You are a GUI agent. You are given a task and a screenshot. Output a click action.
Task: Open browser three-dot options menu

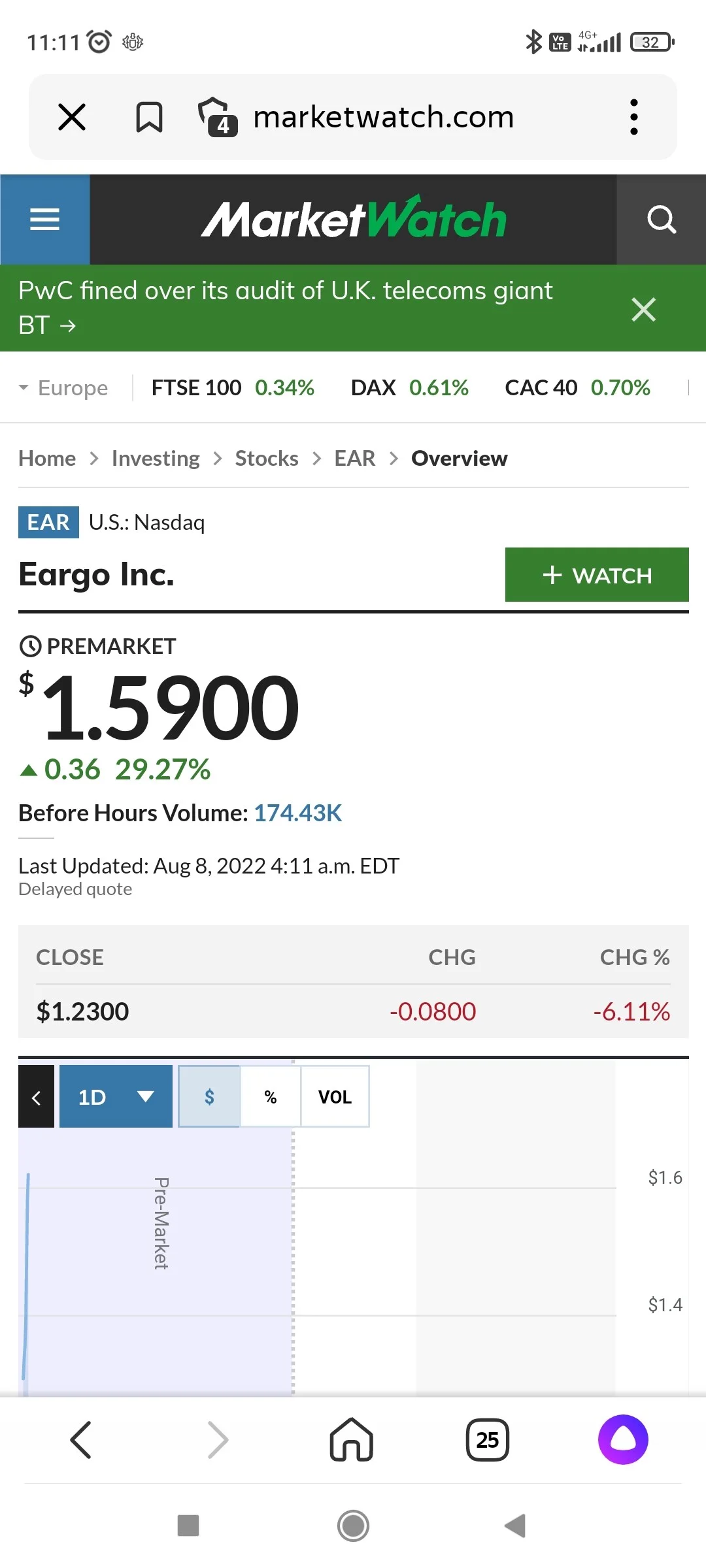coord(633,117)
